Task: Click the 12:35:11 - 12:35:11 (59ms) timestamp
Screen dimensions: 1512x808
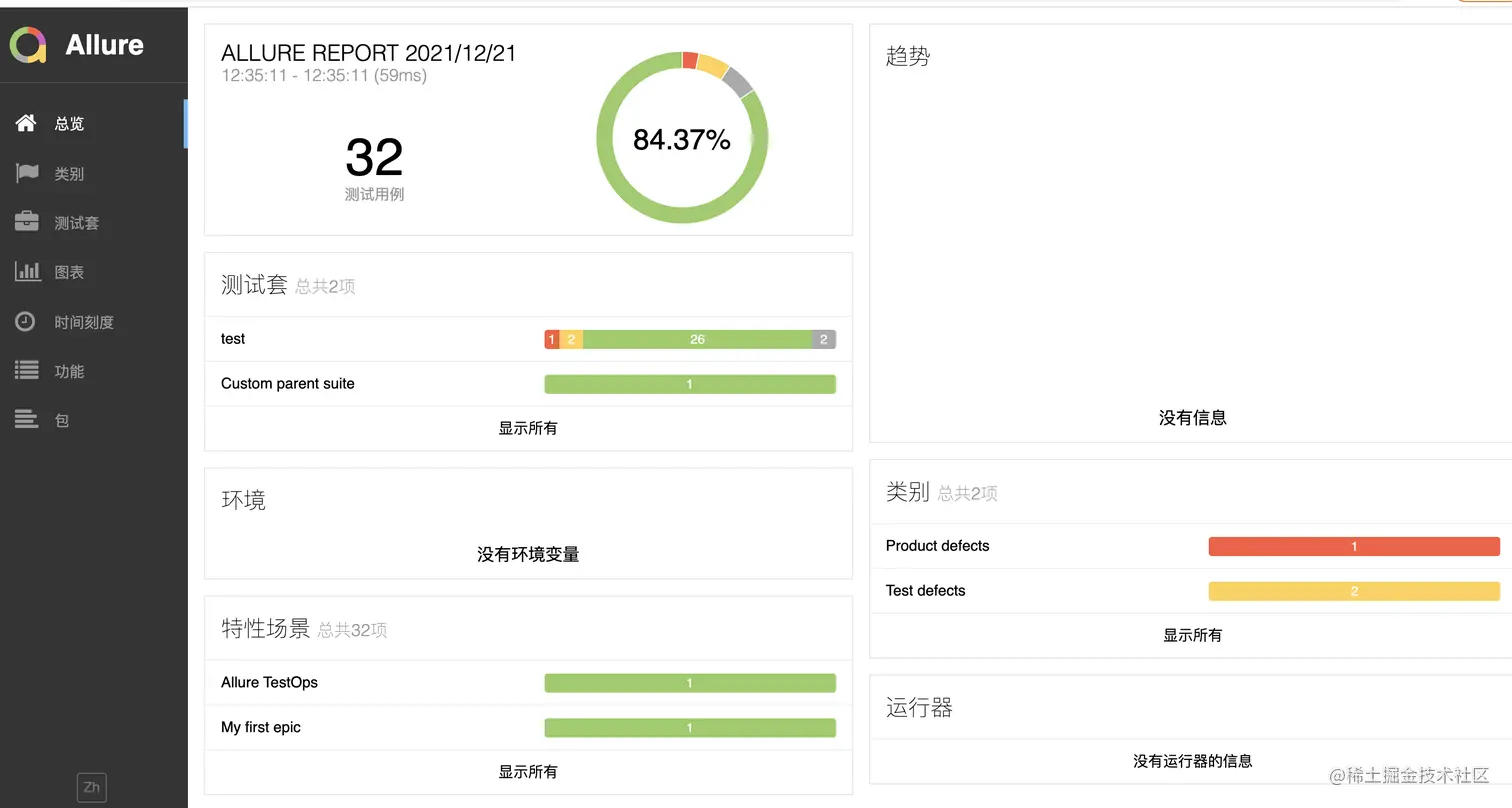Action: tap(324, 76)
